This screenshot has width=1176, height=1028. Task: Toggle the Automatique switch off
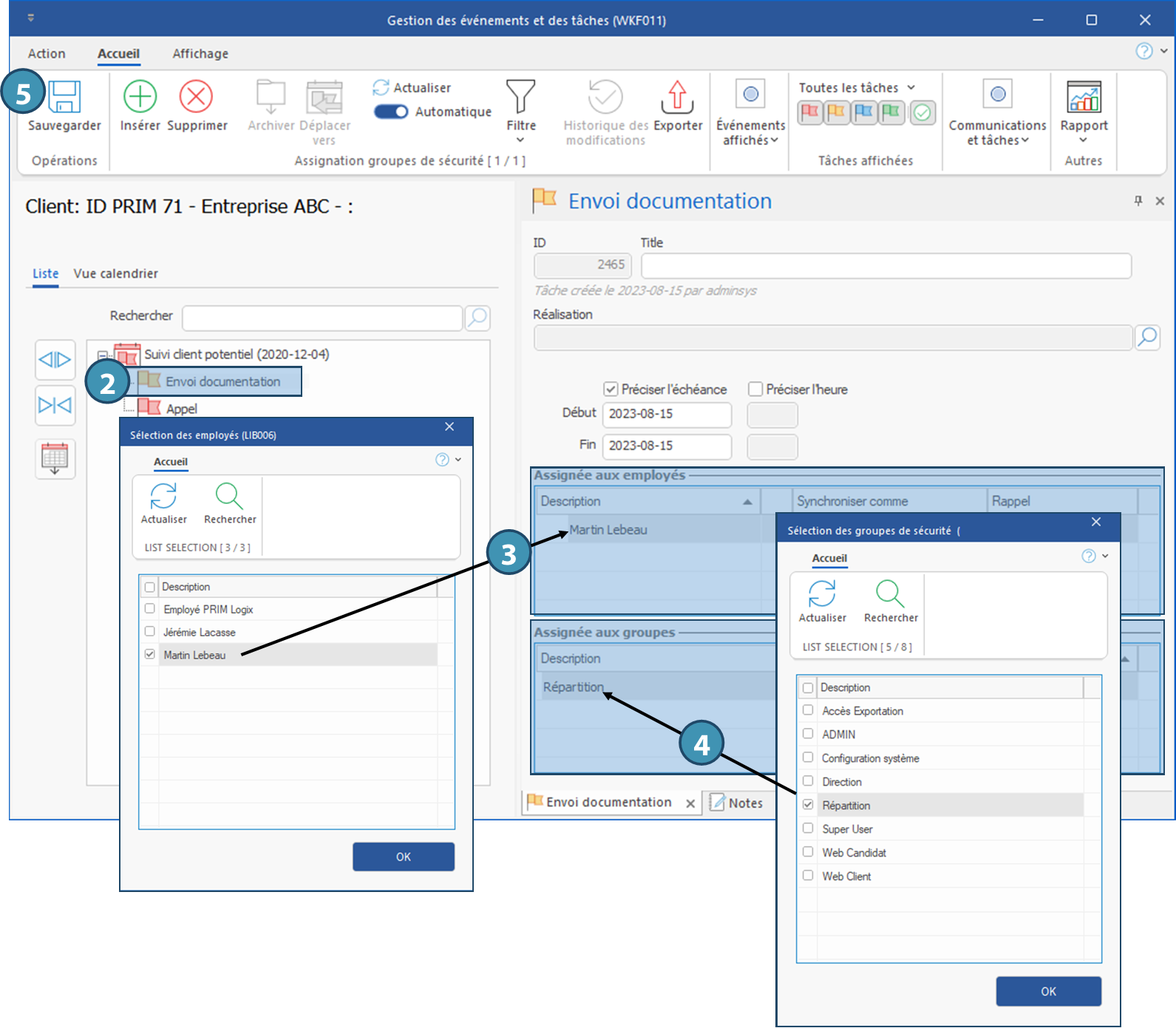click(x=391, y=112)
